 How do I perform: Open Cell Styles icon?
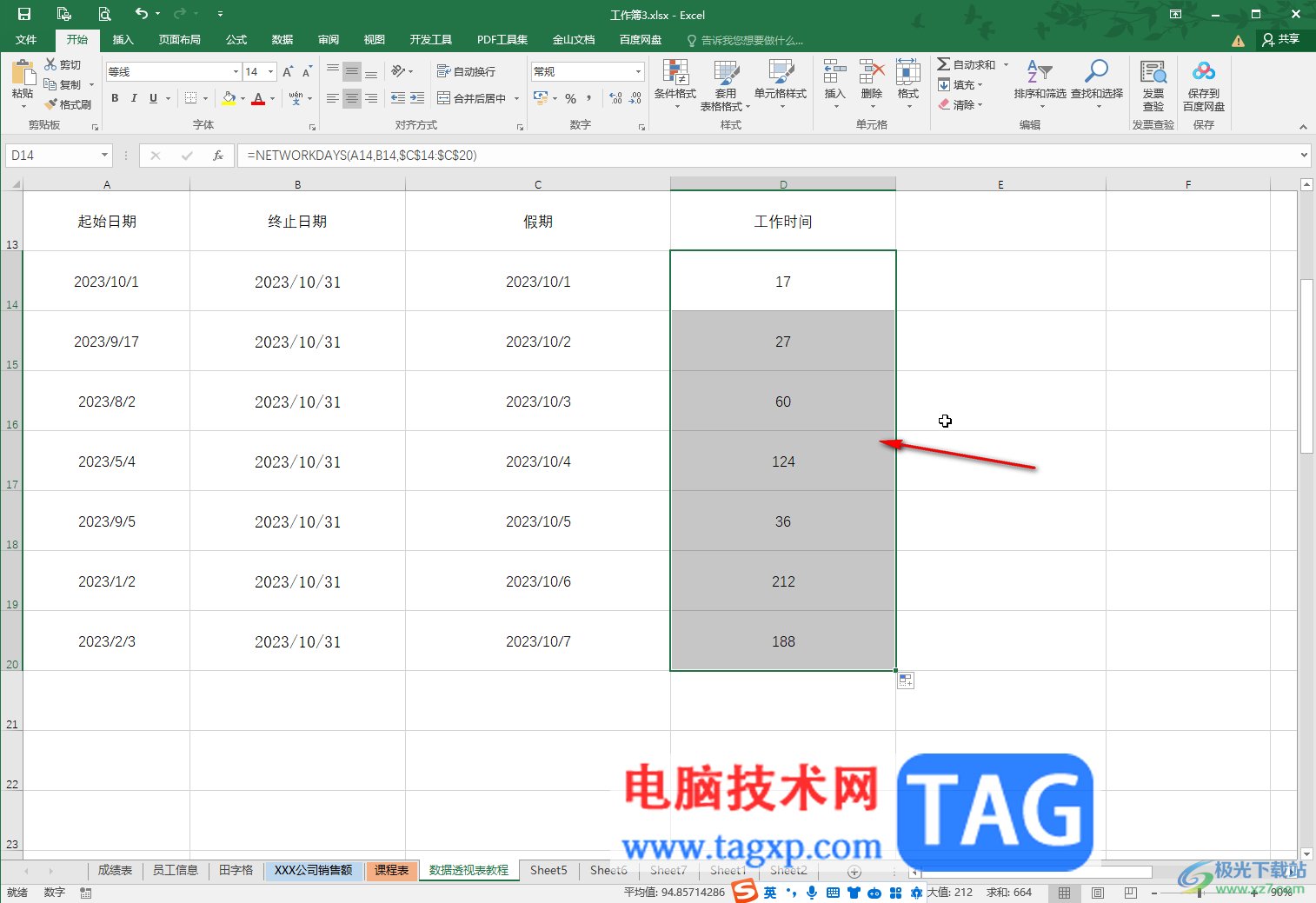[x=781, y=72]
